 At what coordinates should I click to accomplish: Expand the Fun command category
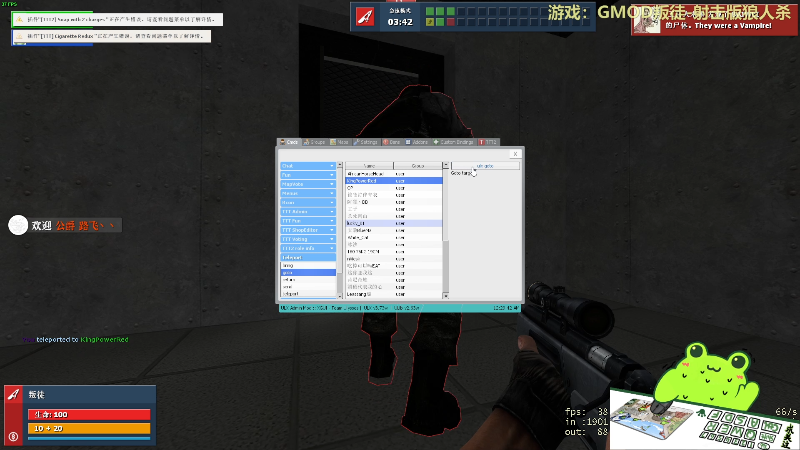point(308,175)
